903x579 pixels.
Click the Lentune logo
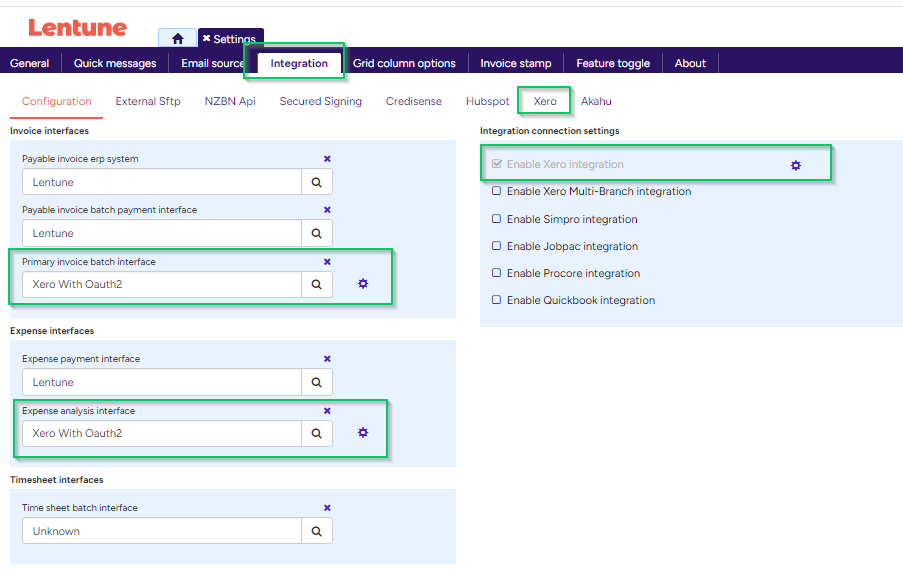click(x=78, y=28)
